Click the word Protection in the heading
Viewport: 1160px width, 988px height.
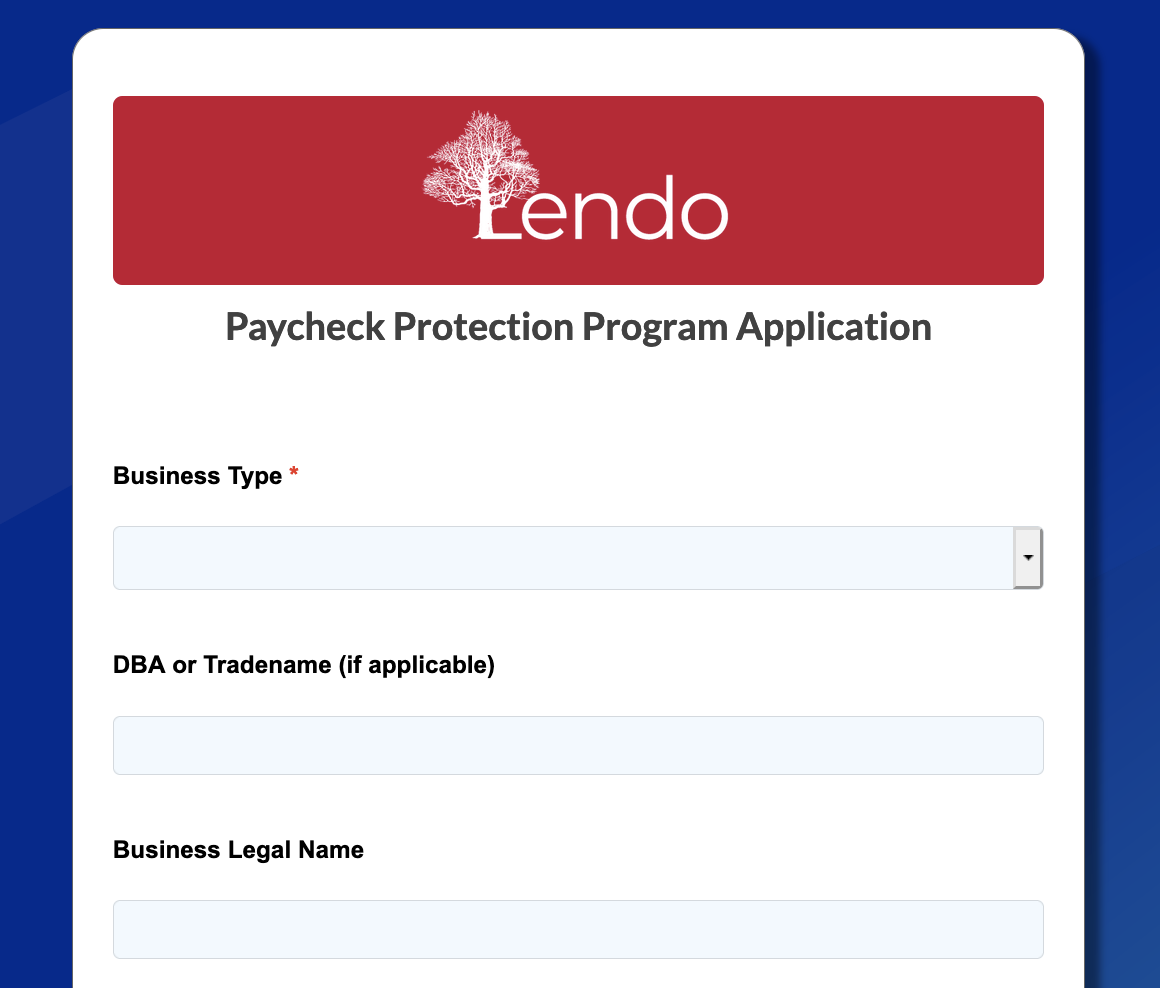click(483, 327)
